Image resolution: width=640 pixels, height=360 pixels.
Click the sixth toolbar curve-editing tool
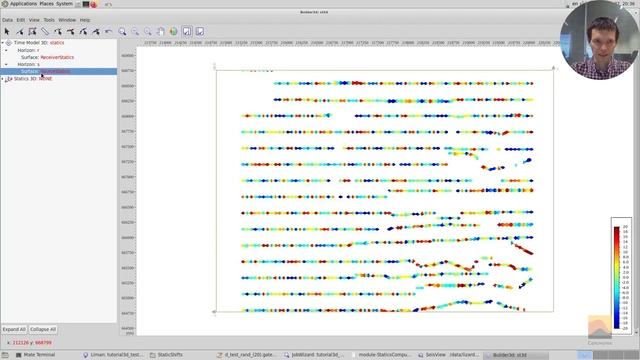point(71,31)
